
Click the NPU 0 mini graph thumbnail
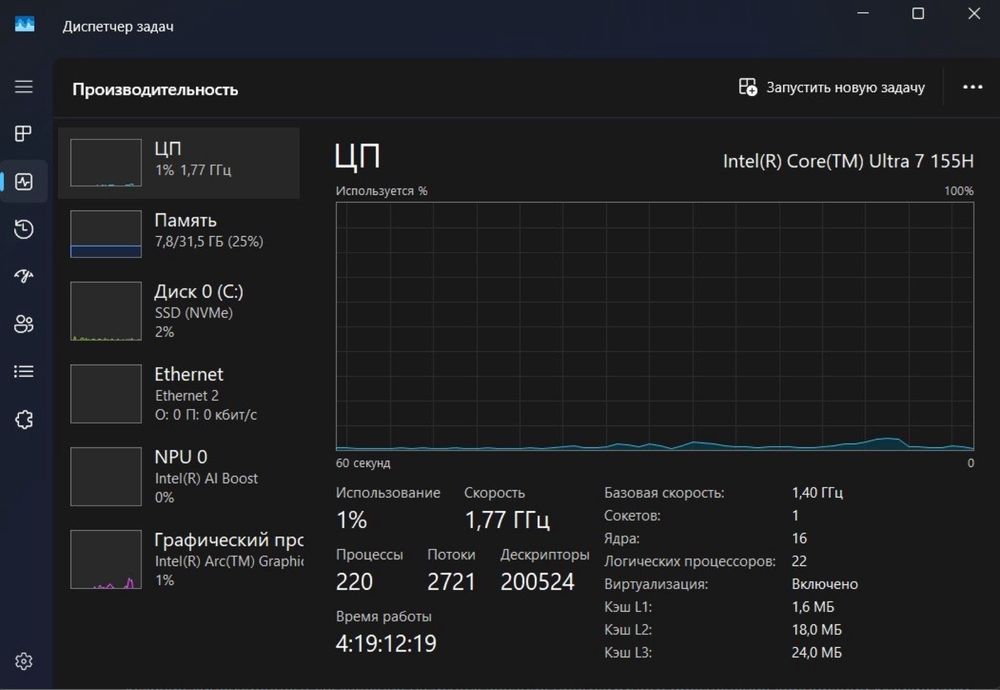(x=106, y=476)
